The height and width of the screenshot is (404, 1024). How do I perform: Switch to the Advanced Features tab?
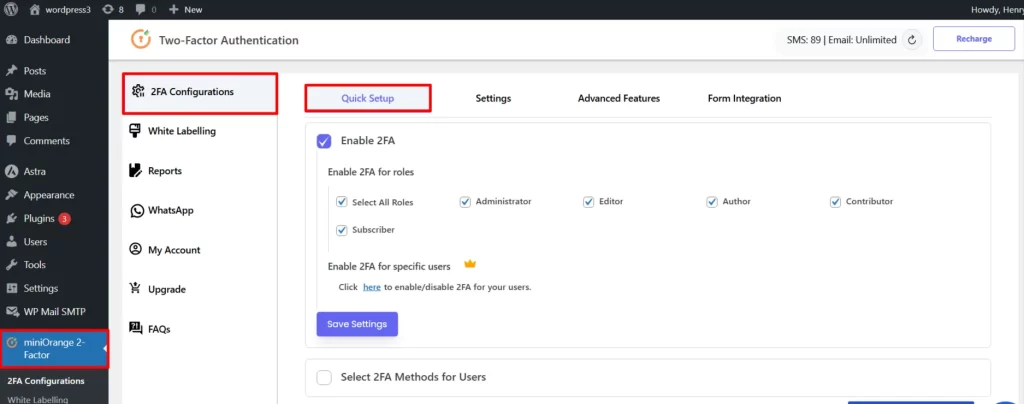coord(618,98)
